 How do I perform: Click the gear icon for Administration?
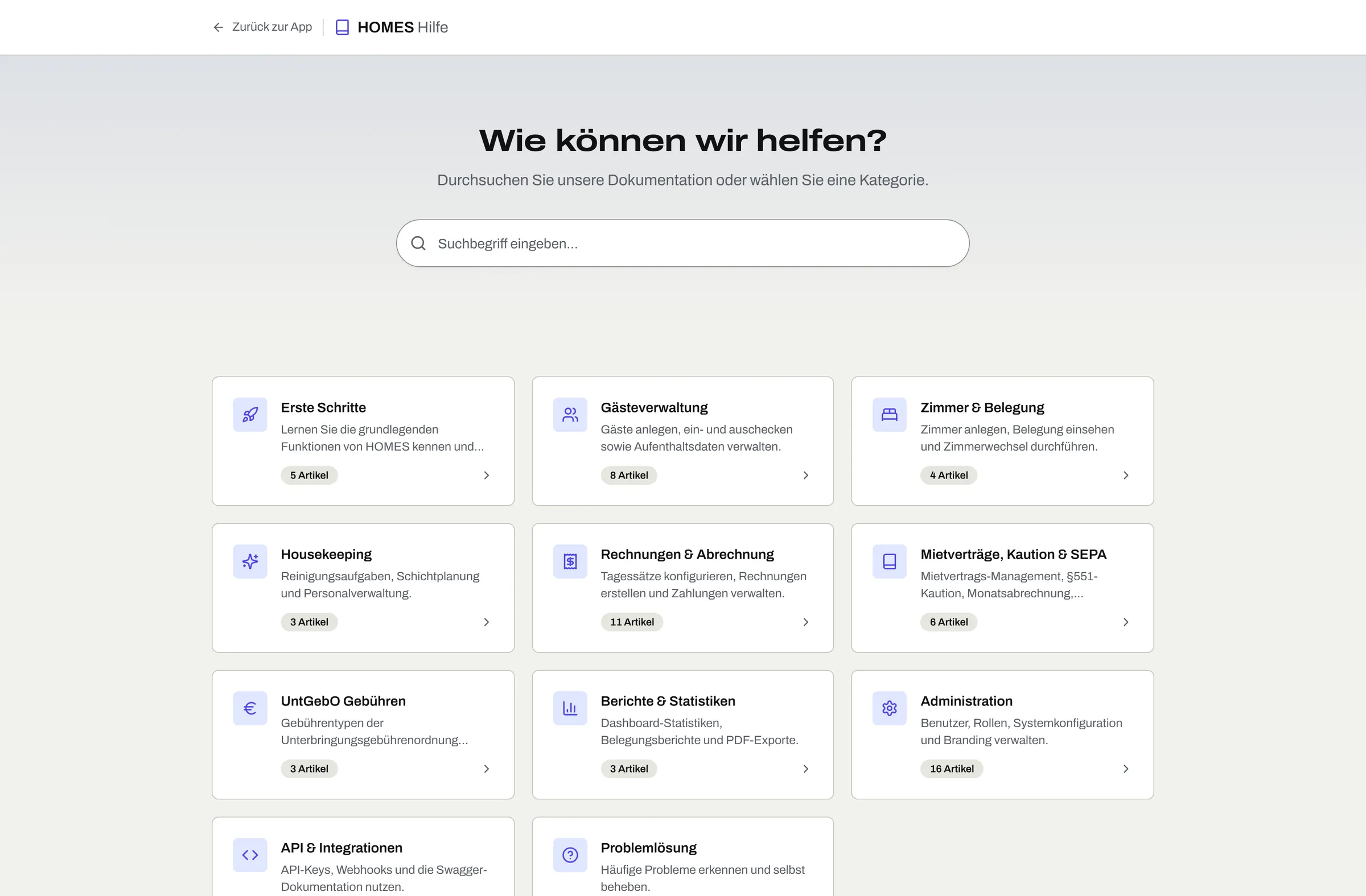[x=889, y=708]
